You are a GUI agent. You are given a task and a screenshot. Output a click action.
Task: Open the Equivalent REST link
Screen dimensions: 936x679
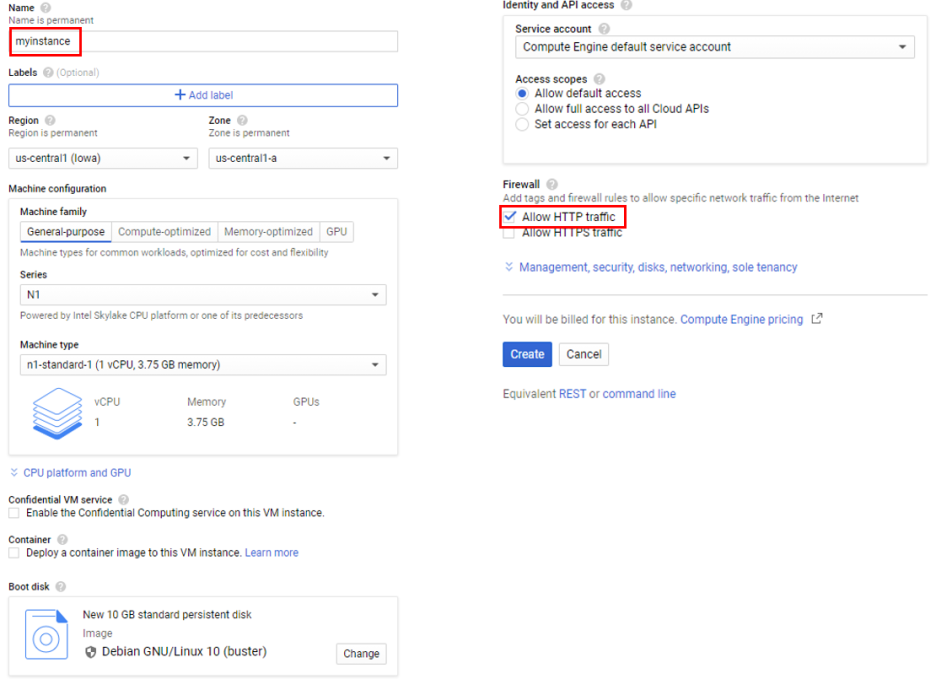(x=572, y=394)
